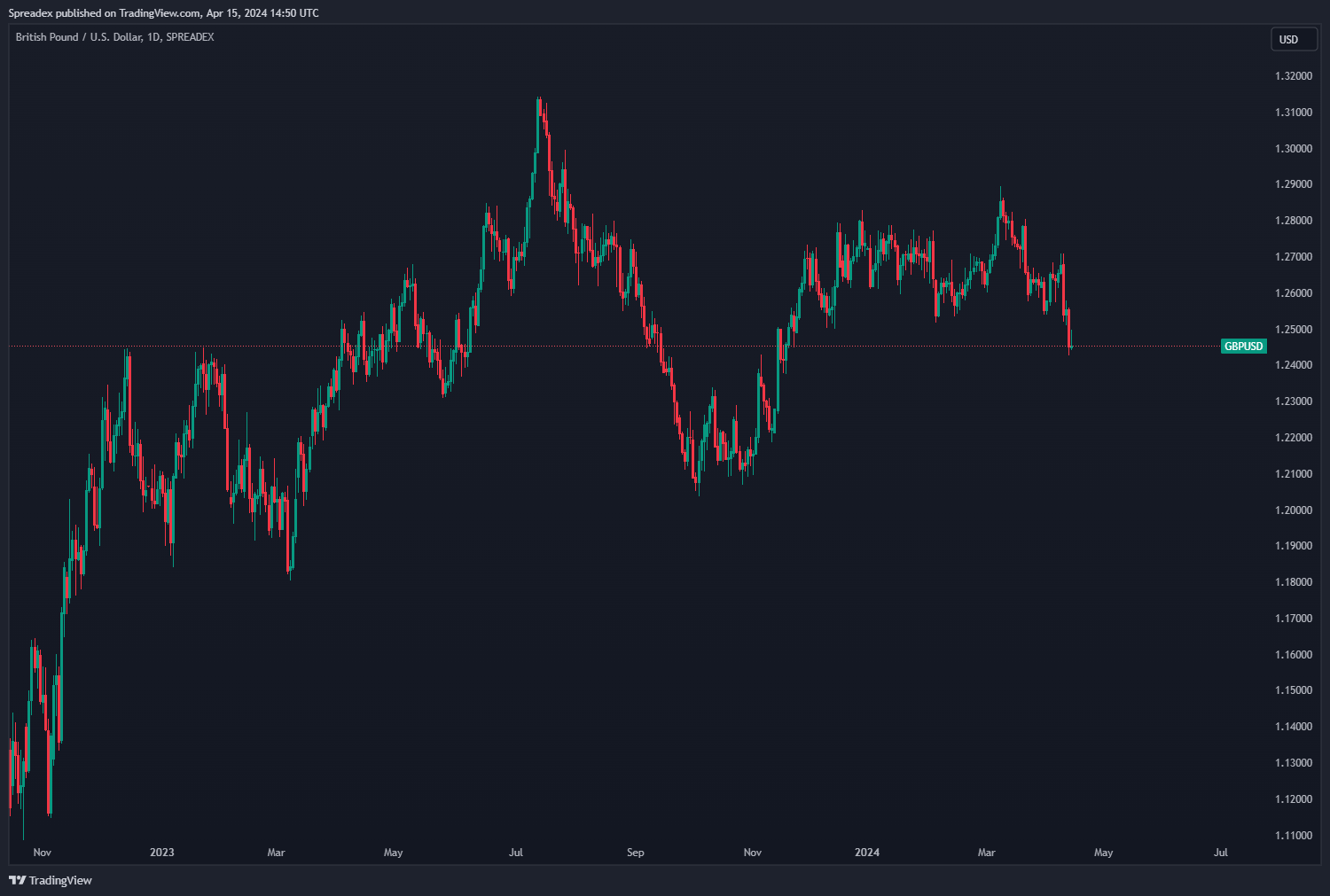The width and height of the screenshot is (1330, 896).
Task: Click the 1.31000 price axis label
Action: coord(1294,113)
